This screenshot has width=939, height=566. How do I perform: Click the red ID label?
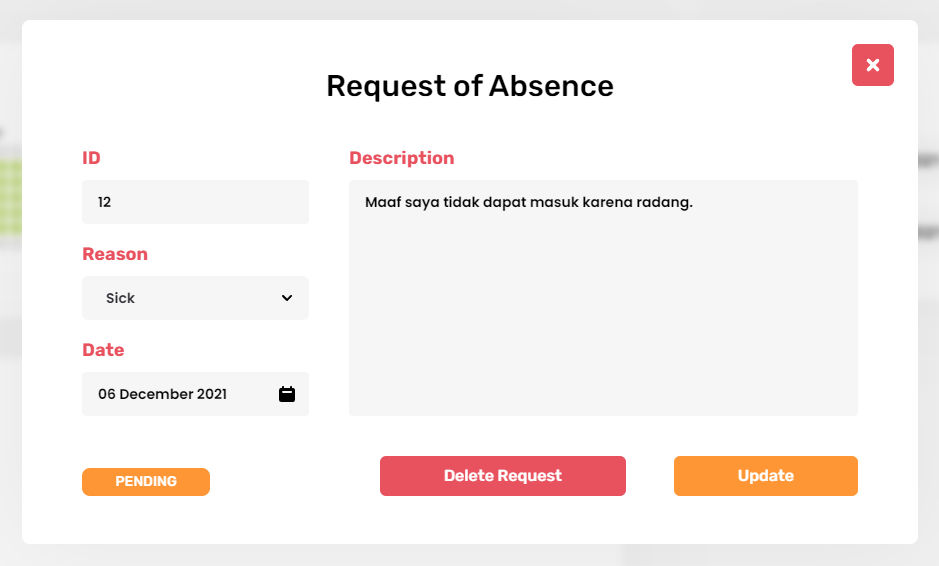pyautogui.click(x=91, y=158)
